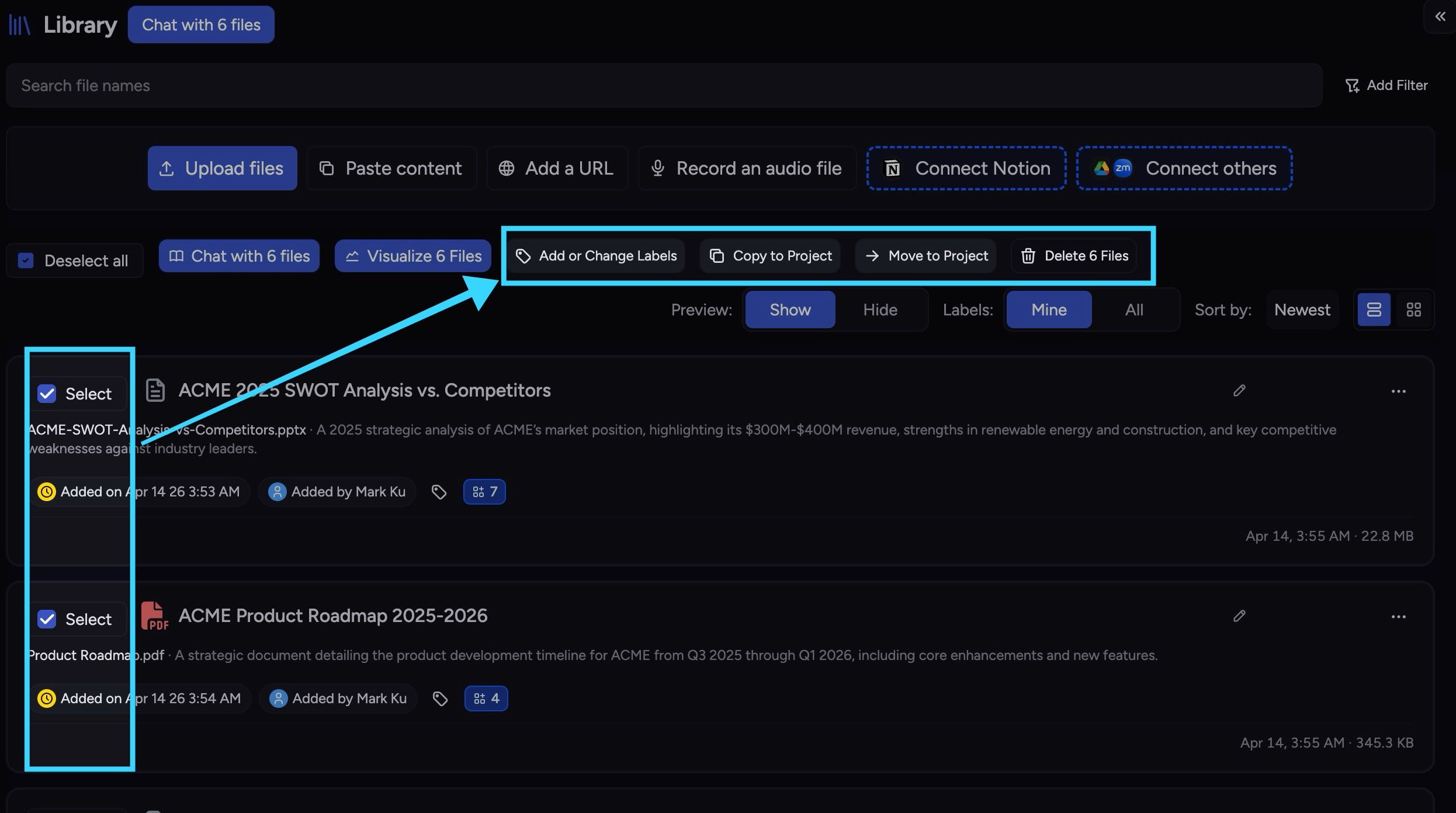Open the Add Filter option

tap(1386, 85)
